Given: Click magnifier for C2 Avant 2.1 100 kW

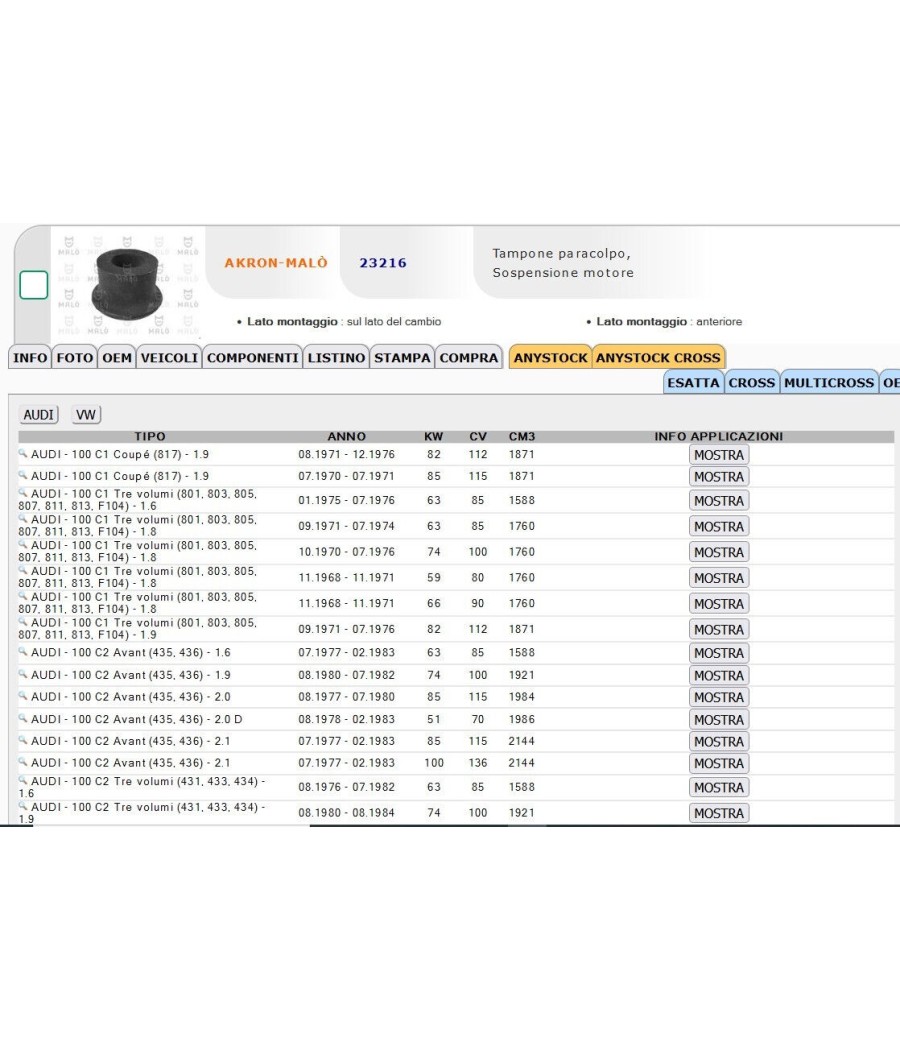Looking at the screenshot, I should 23,762.
